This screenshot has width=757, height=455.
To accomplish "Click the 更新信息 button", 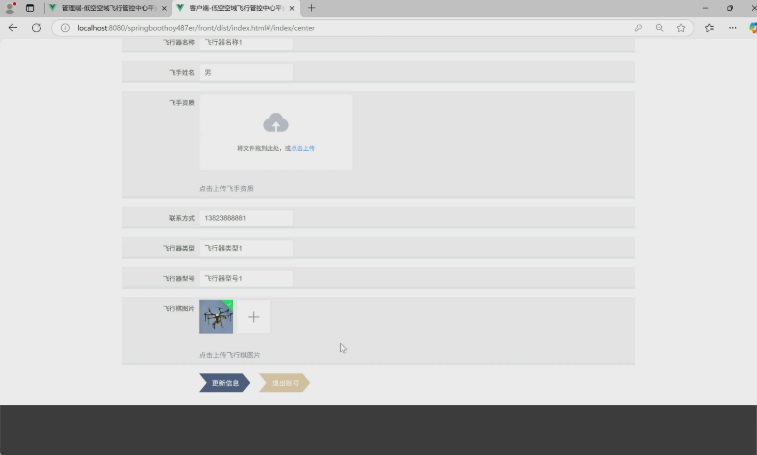I will [x=224, y=383].
